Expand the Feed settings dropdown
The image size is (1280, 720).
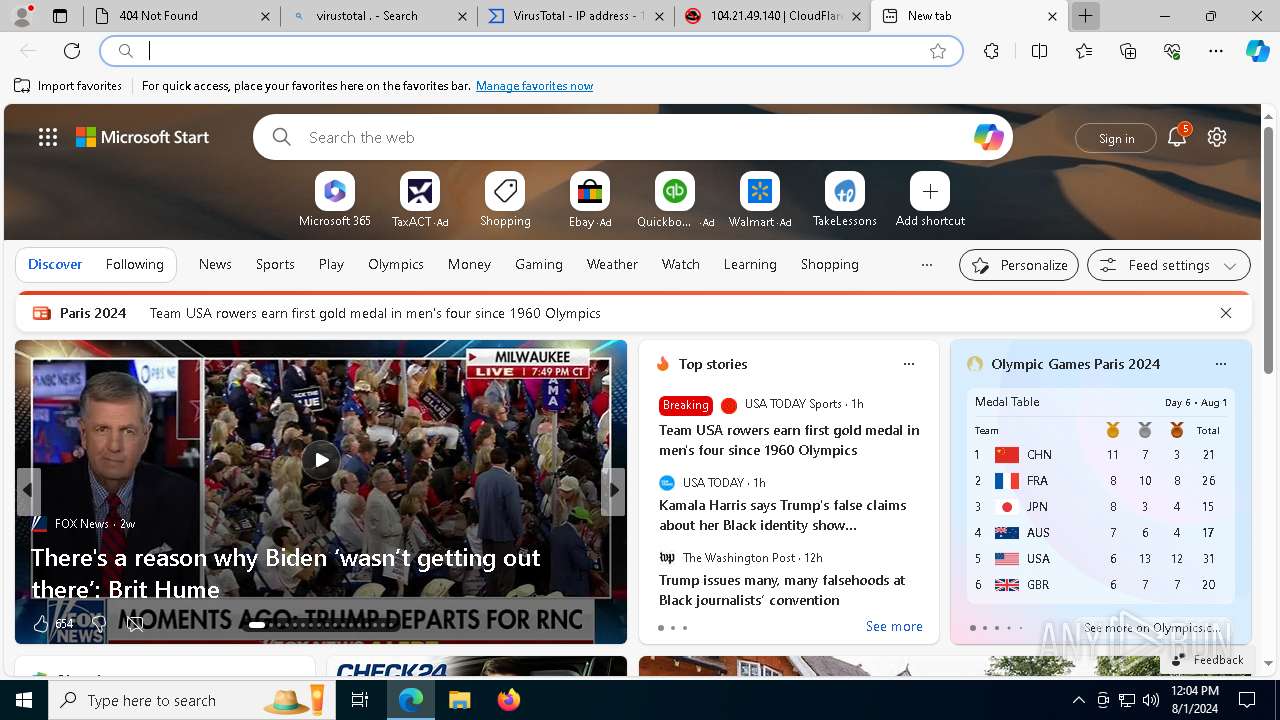tap(1169, 265)
